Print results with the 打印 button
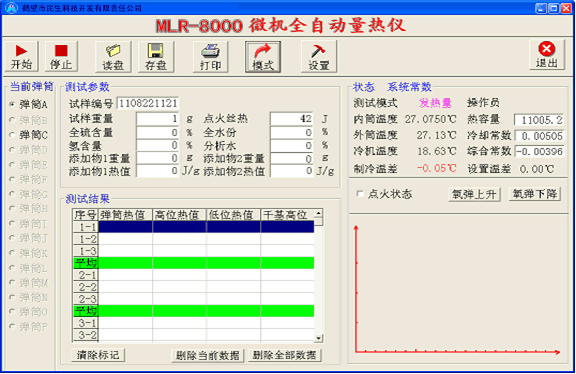The height and width of the screenshot is (374, 576). pos(210,56)
